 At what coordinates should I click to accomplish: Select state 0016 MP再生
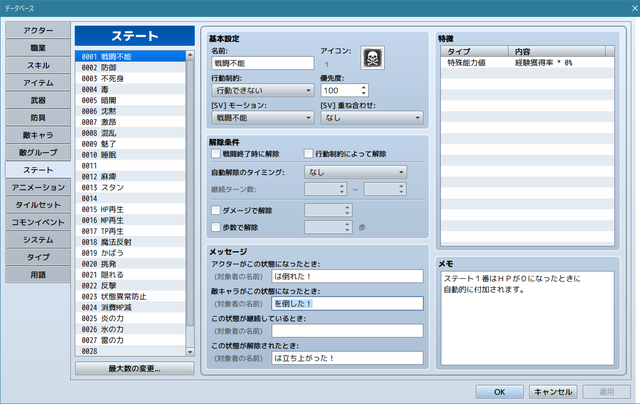point(130,220)
